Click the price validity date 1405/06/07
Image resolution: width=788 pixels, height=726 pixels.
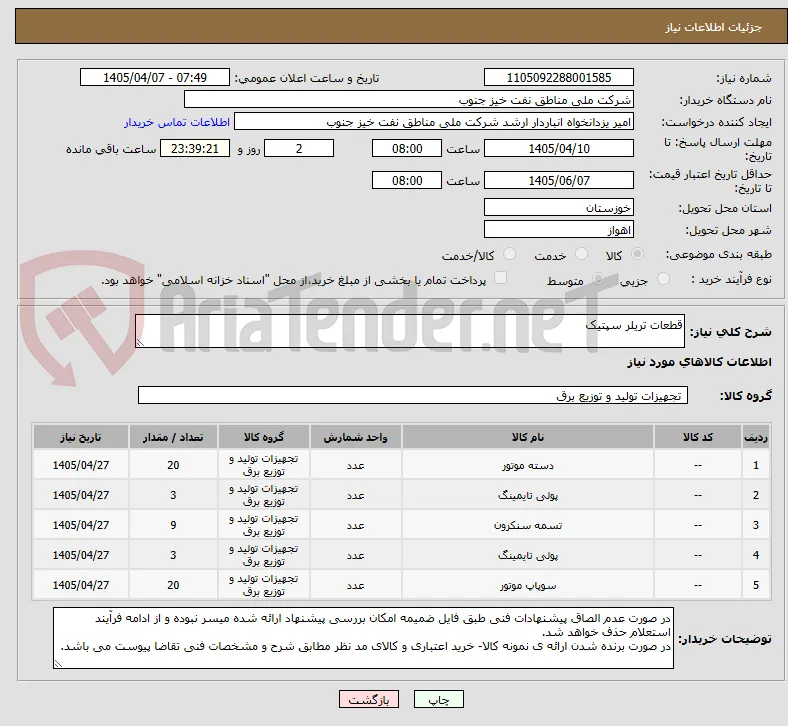[x=558, y=180]
